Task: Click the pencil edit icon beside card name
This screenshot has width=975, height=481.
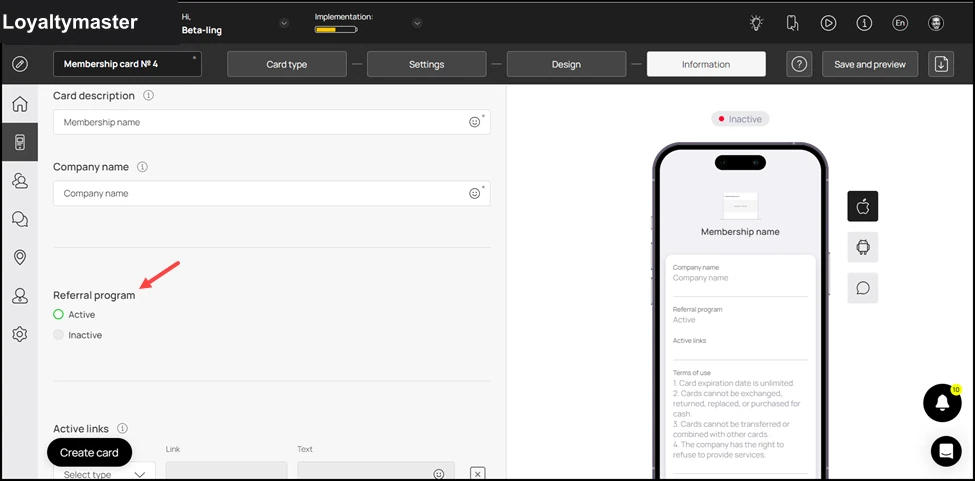Action: (20, 64)
